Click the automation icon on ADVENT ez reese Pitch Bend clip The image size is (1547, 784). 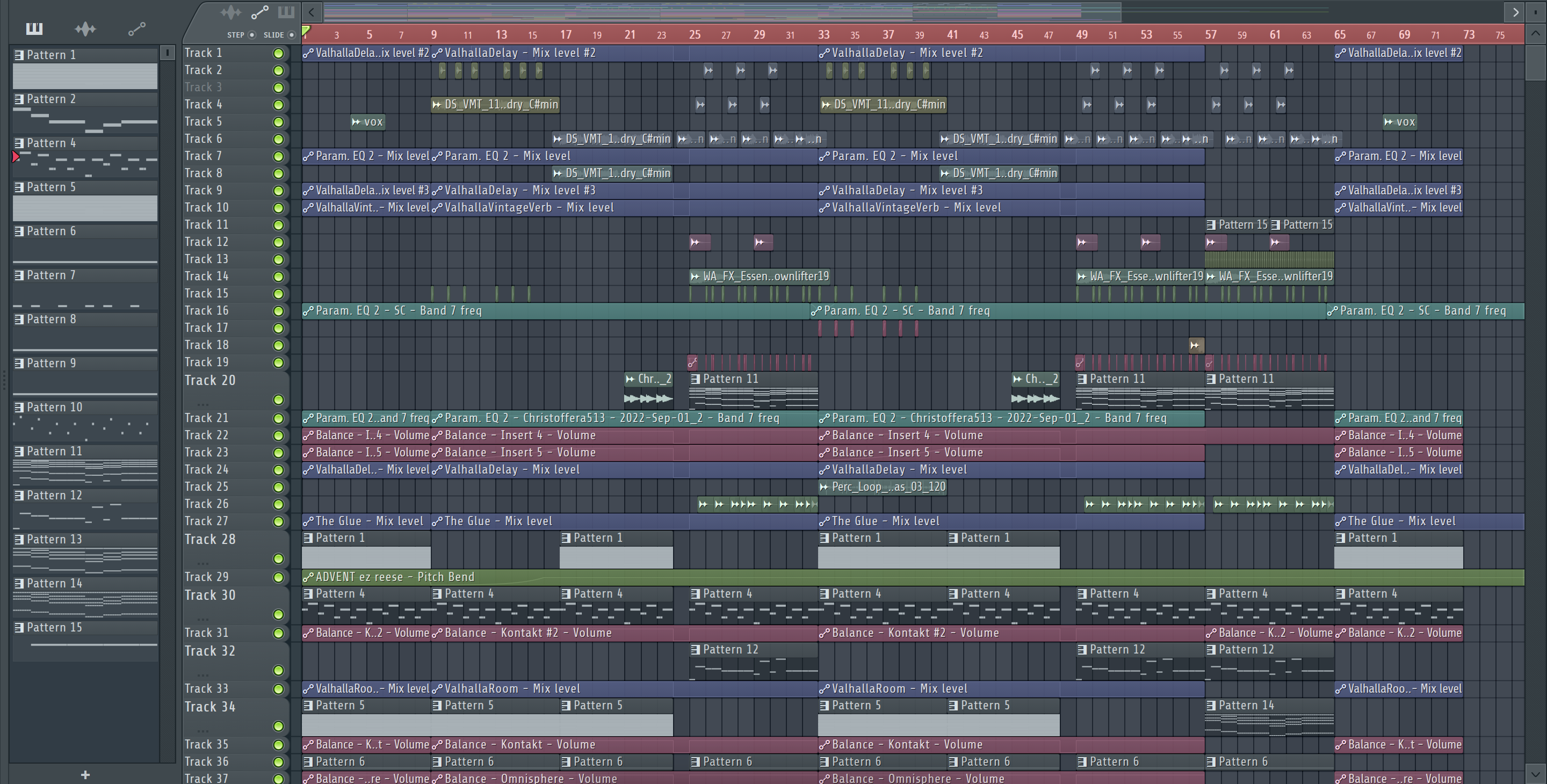[x=308, y=577]
